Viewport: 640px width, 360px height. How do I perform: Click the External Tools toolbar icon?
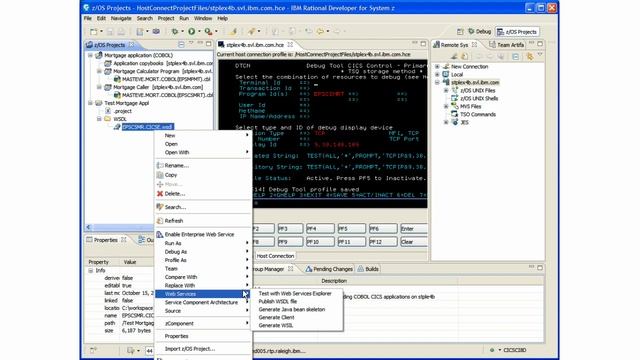coord(208,31)
